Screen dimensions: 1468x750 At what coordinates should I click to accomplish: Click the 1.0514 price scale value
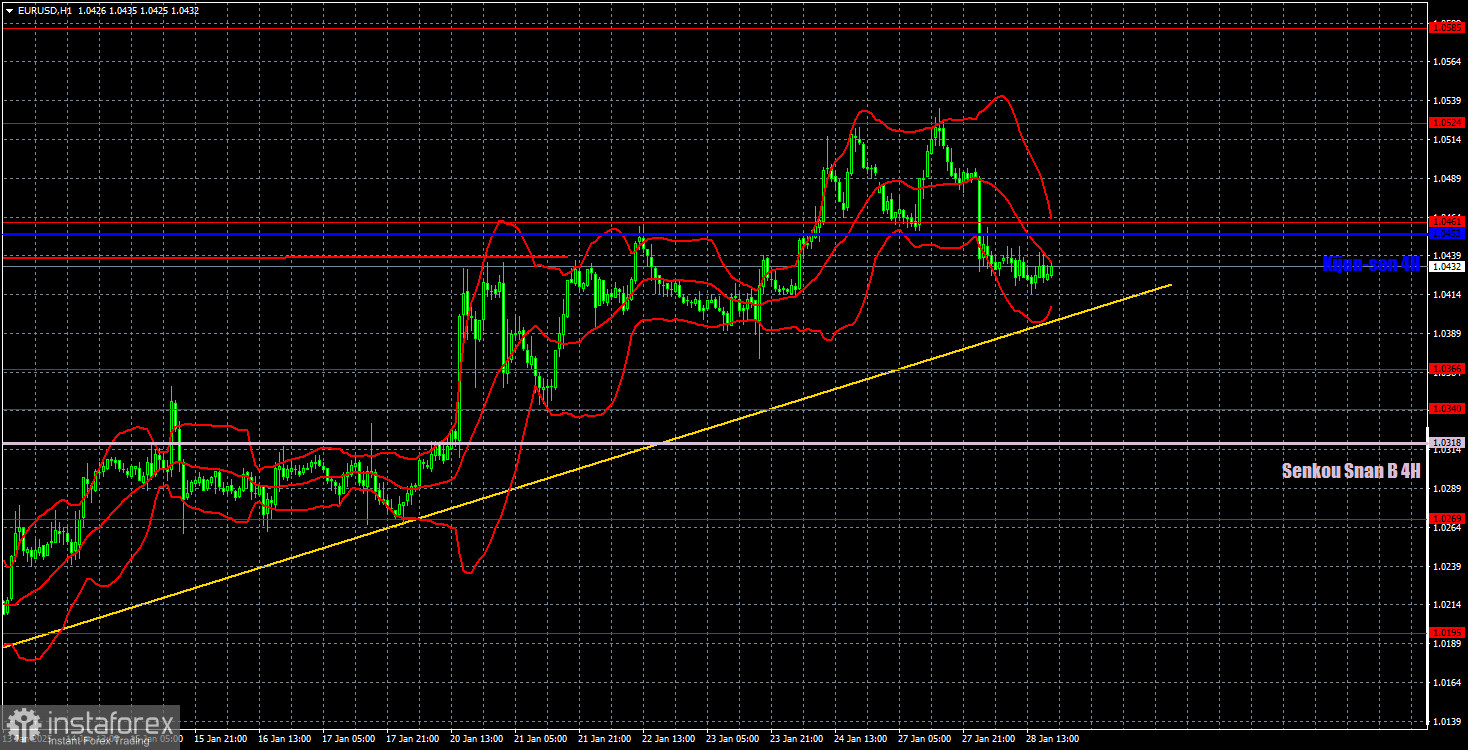tap(1447, 140)
